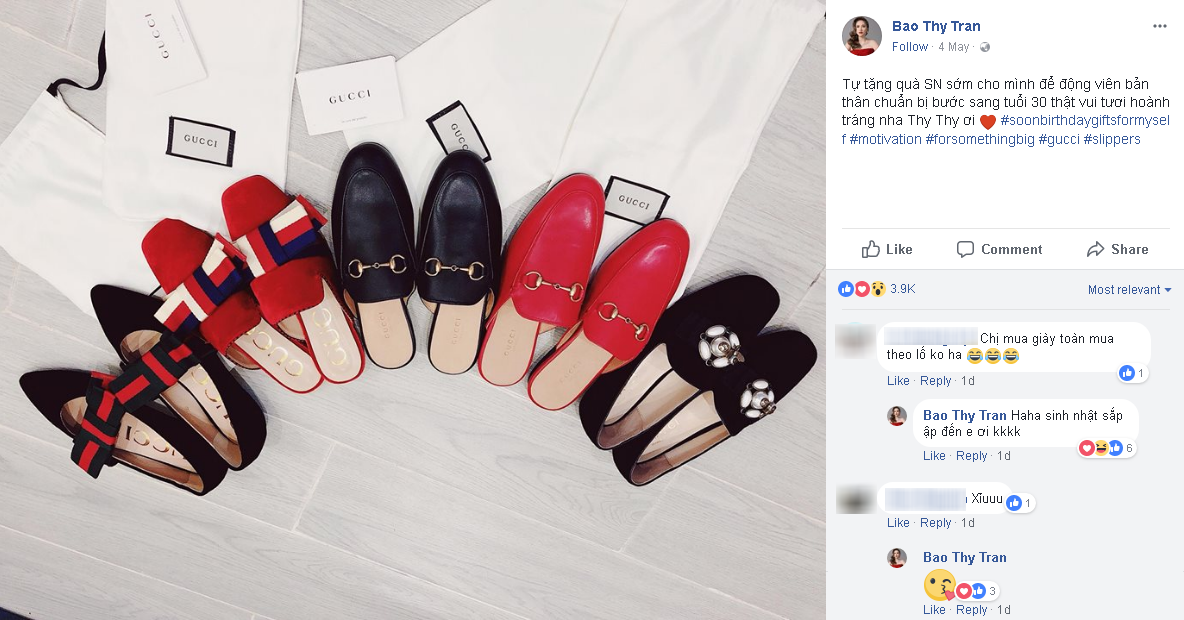Open the 4 May post timestamp
The image size is (1184, 620).
point(954,47)
